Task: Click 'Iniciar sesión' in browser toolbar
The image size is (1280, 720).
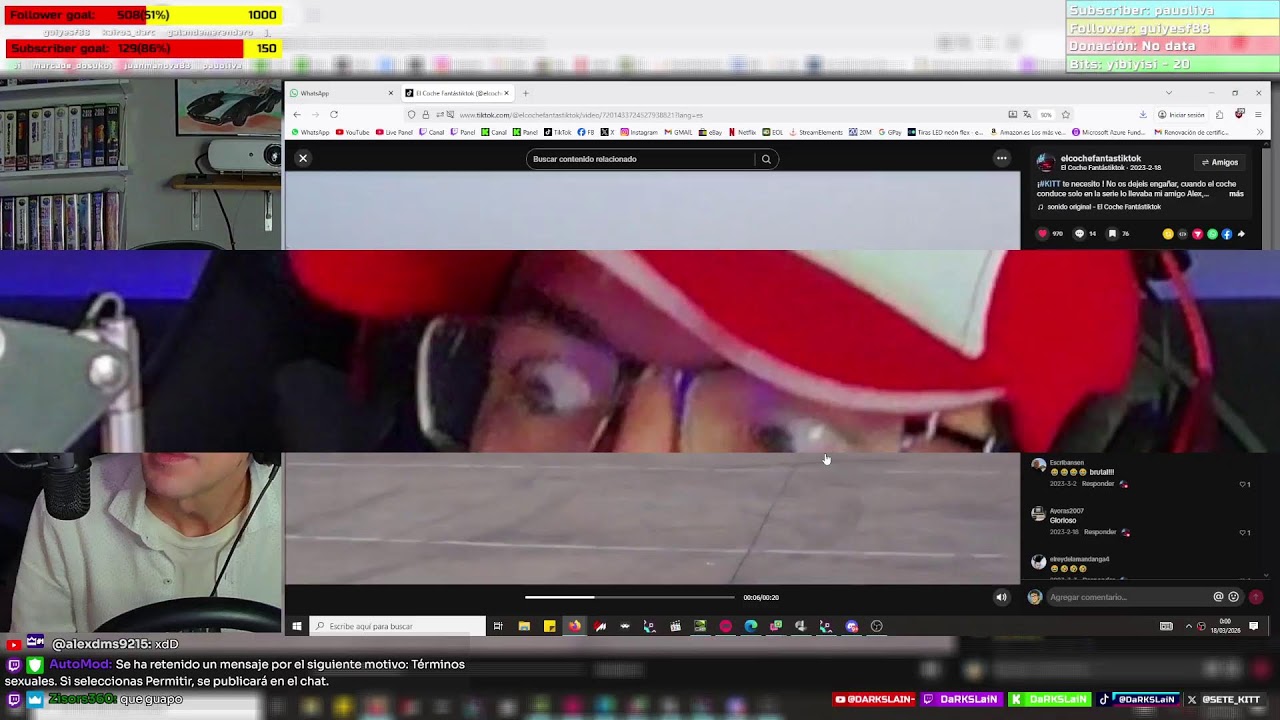Action: pos(1181,115)
